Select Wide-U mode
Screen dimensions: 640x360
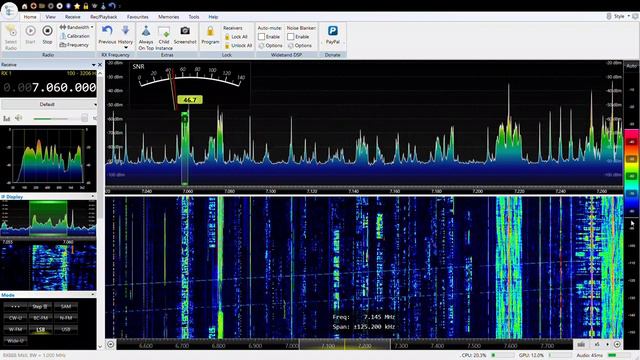[16, 340]
